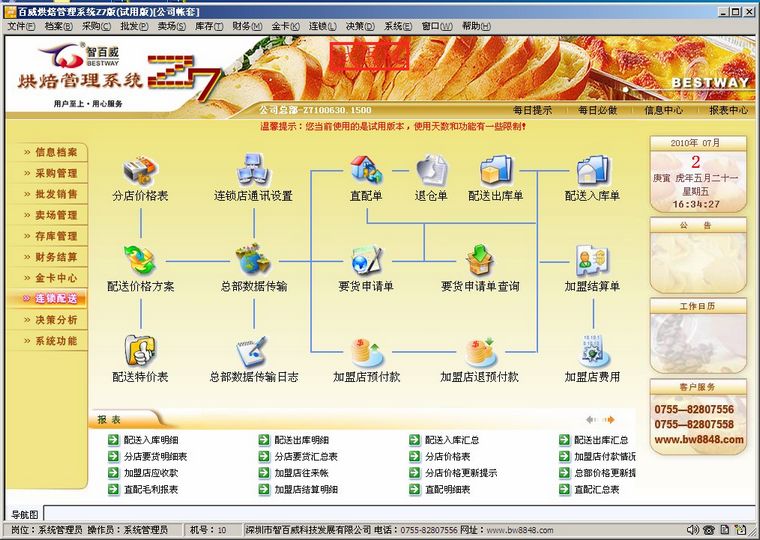Open 要货申请单查询 box icon
760x540 pixels.
coord(479,260)
